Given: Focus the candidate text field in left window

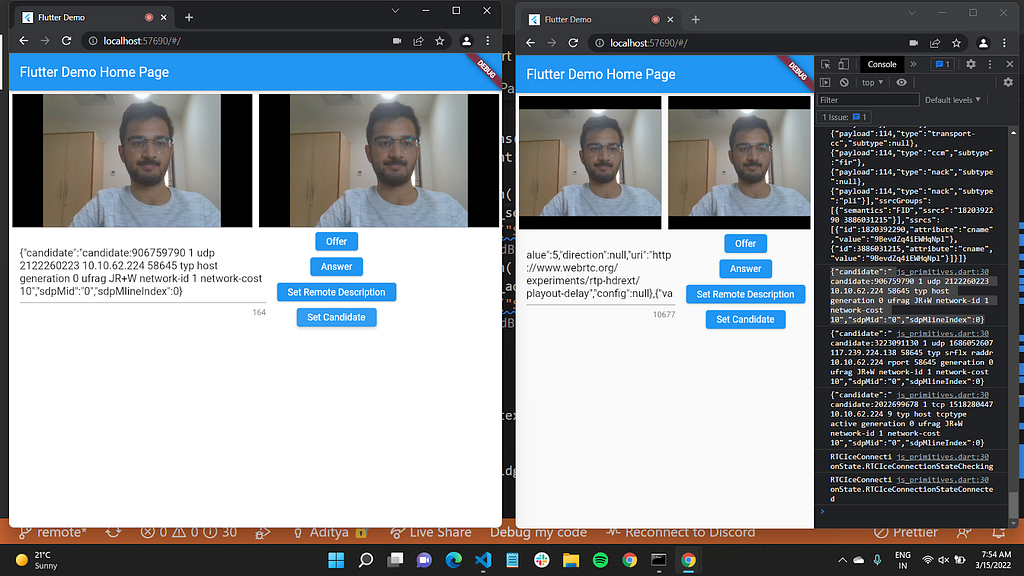Looking at the screenshot, I should pos(142,272).
